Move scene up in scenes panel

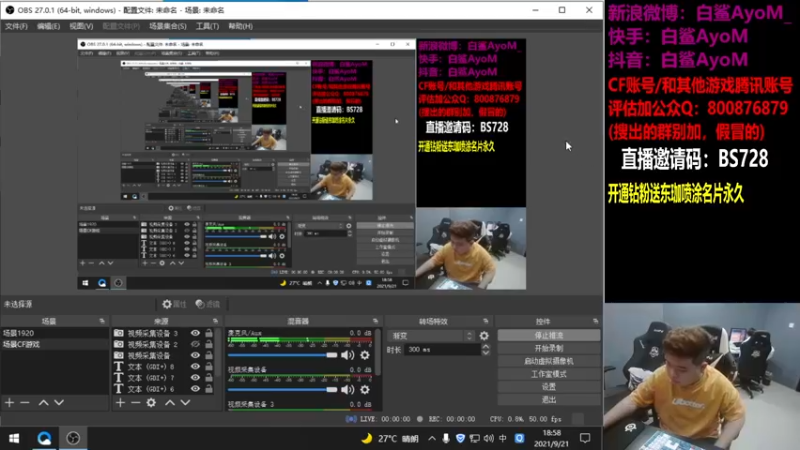coord(43,403)
